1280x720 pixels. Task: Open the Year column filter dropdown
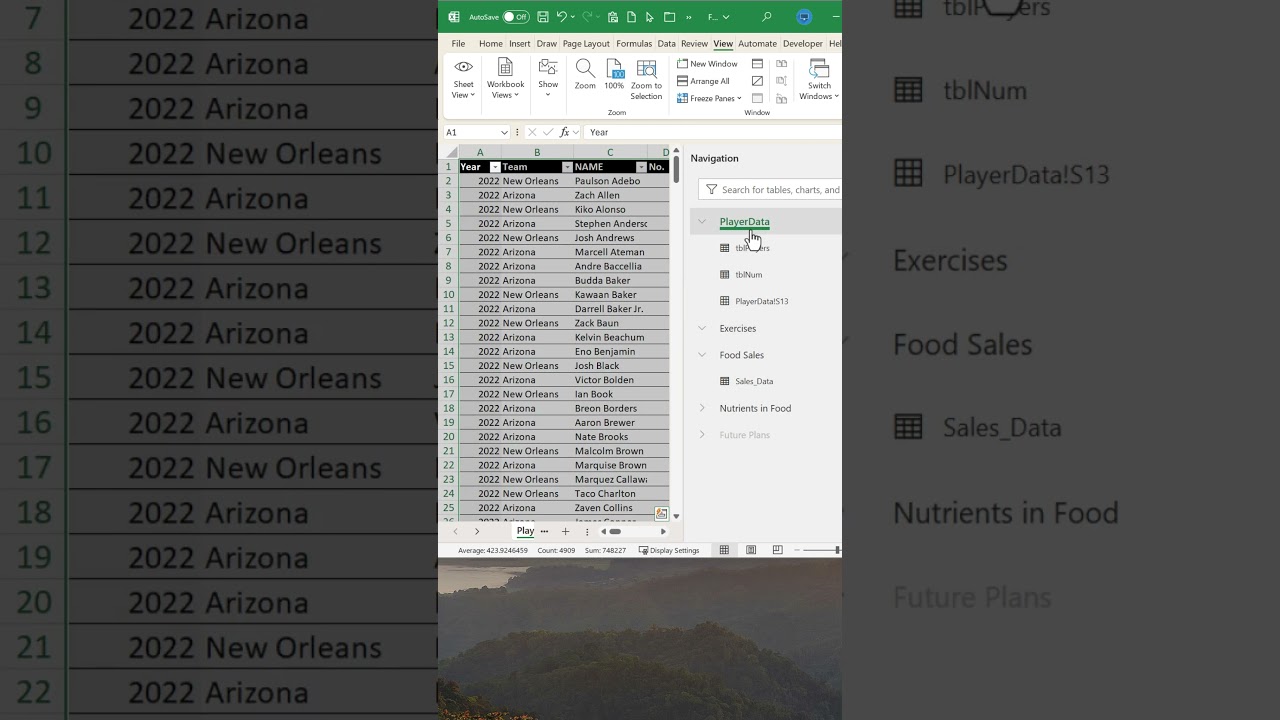coord(495,167)
